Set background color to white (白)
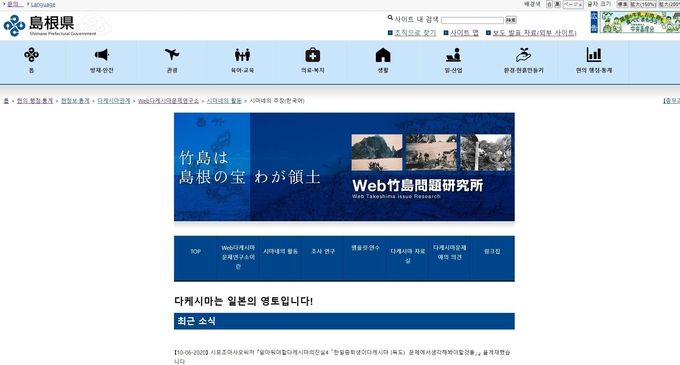This screenshot has width=680, height=365. 549,4
